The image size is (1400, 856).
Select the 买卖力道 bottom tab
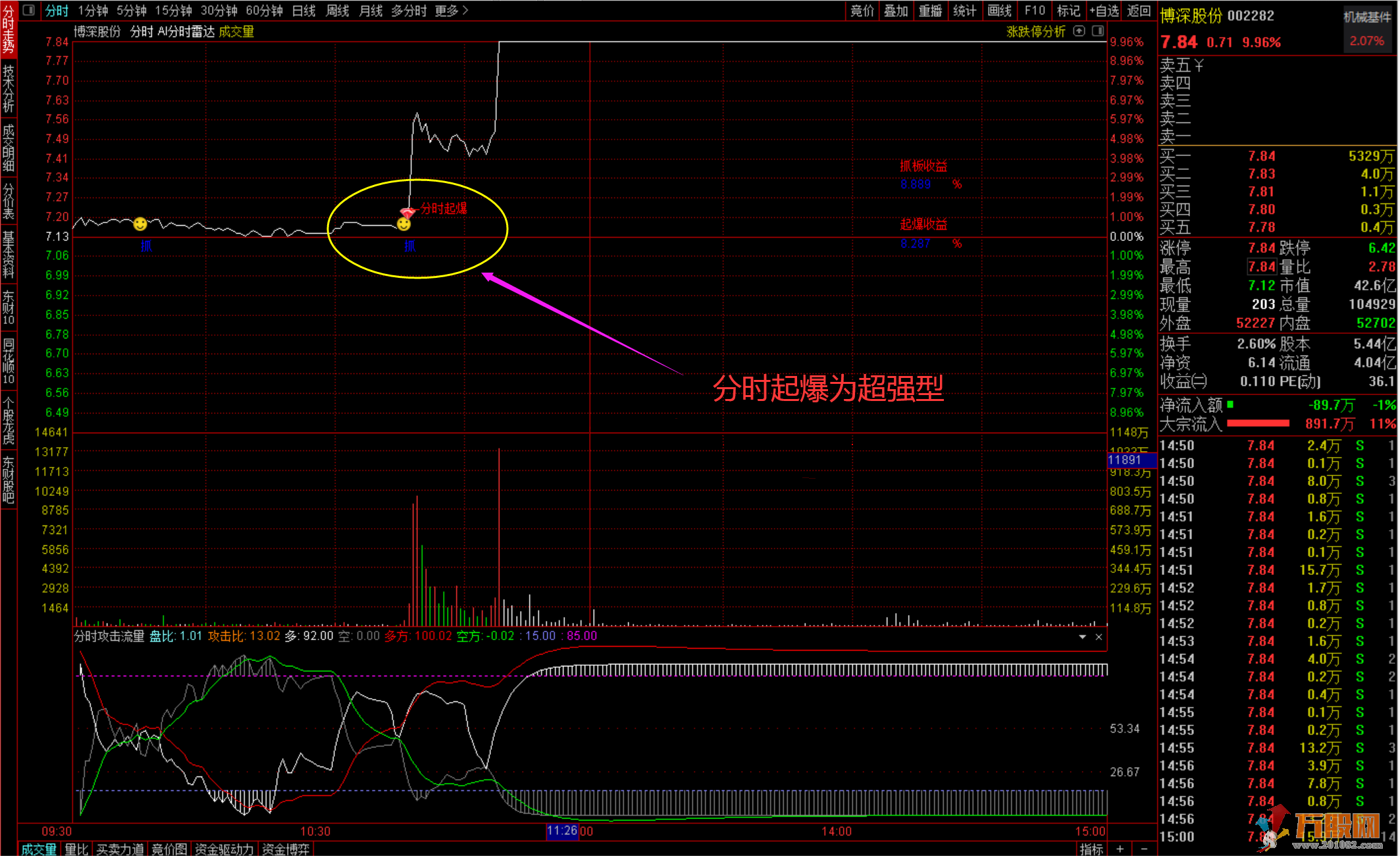(x=120, y=849)
